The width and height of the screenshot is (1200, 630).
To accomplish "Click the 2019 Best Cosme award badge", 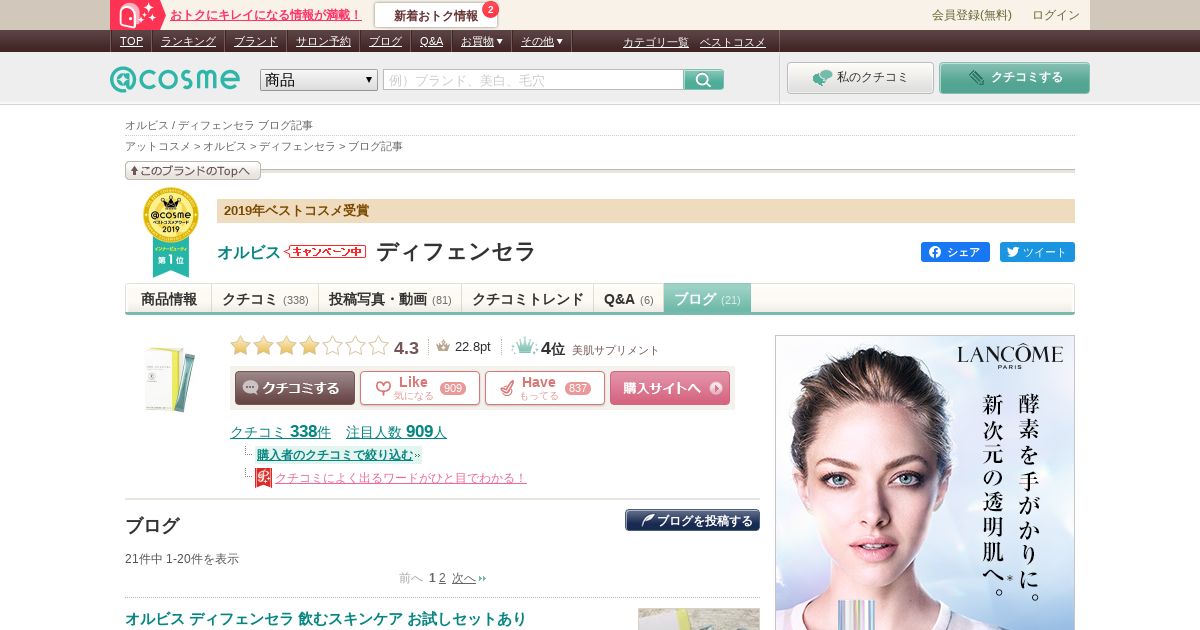I will (170, 233).
